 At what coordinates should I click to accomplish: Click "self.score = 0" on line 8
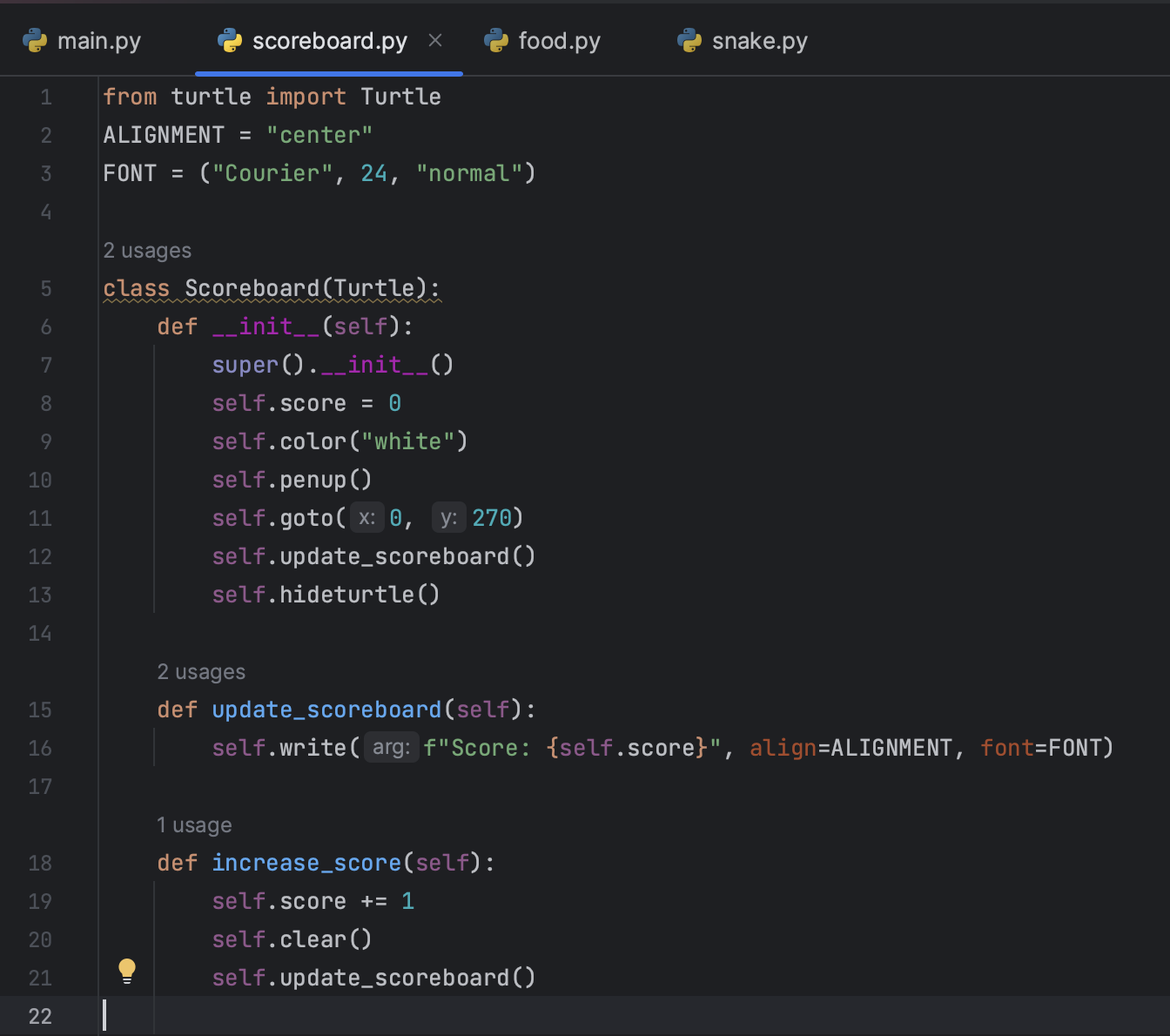(x=306, y=403)
